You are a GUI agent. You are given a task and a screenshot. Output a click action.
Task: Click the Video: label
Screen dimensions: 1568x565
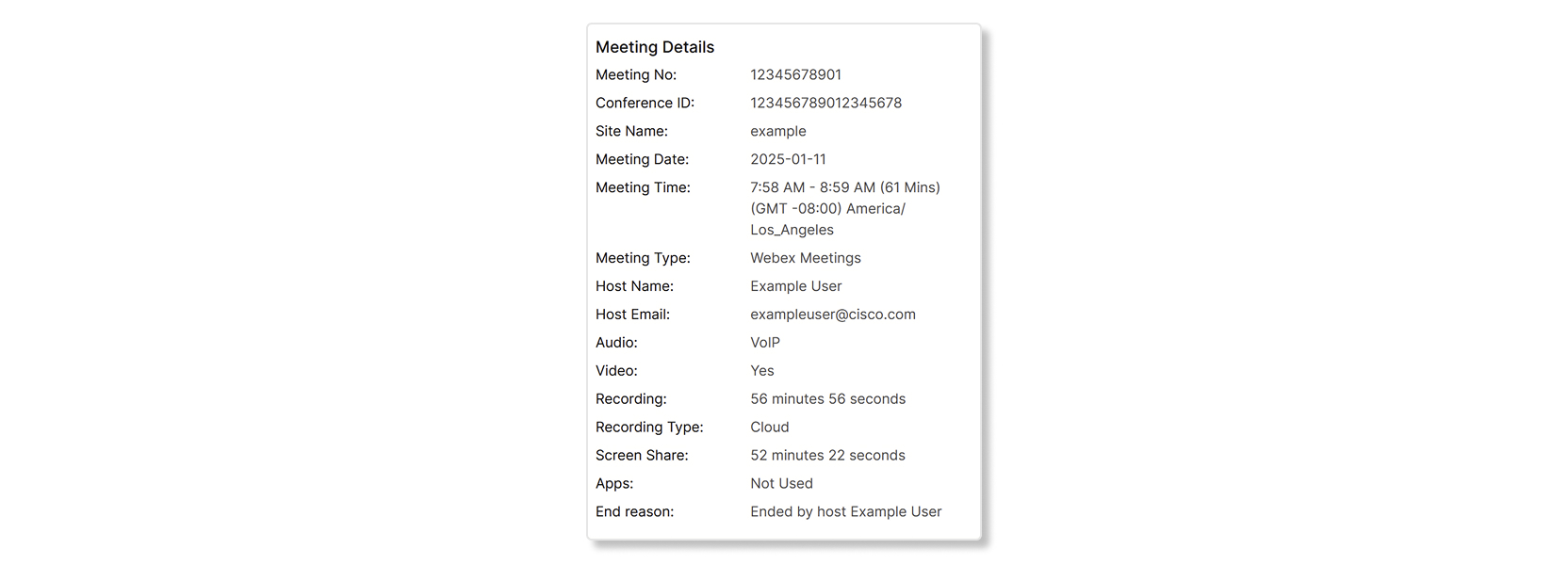tap(616, 371)
